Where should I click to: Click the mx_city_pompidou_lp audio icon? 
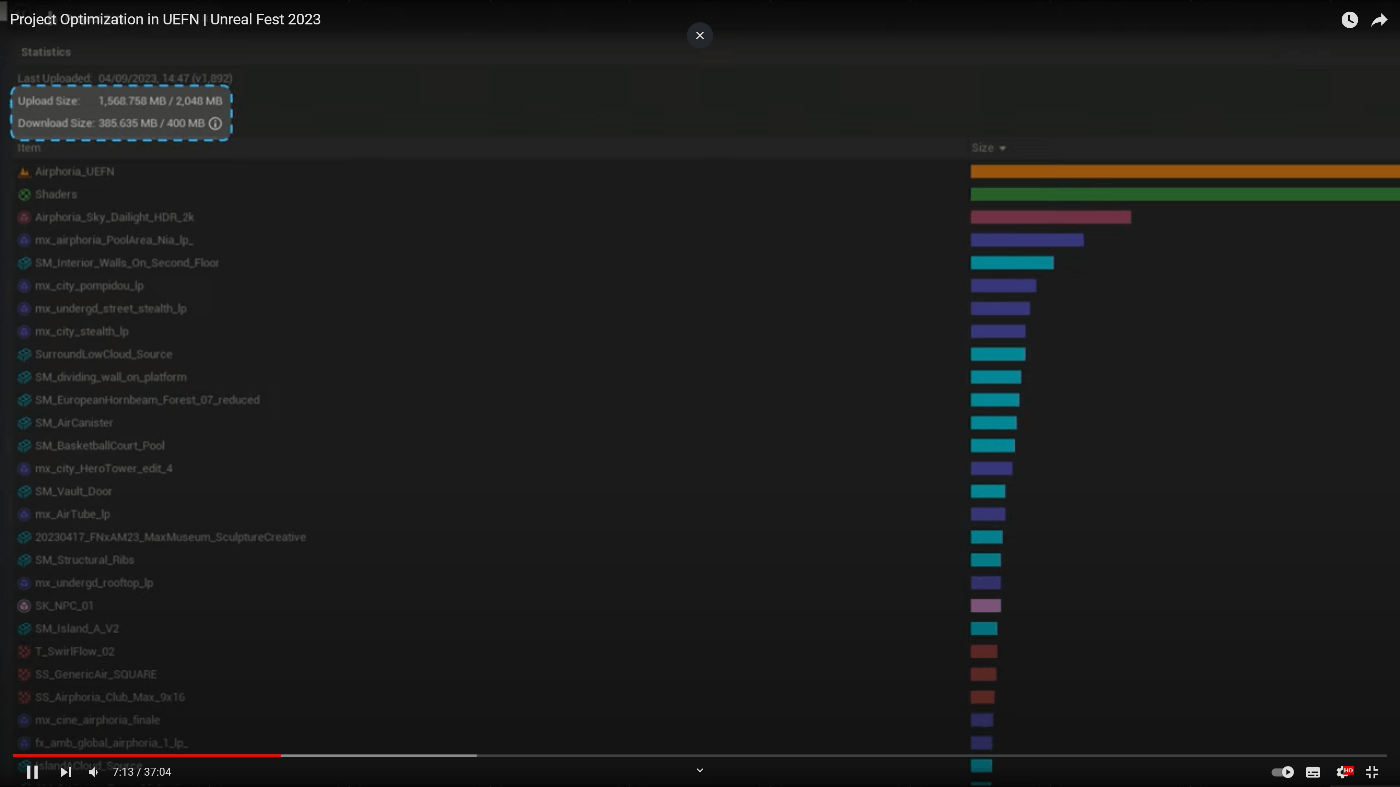coord(24,286)
